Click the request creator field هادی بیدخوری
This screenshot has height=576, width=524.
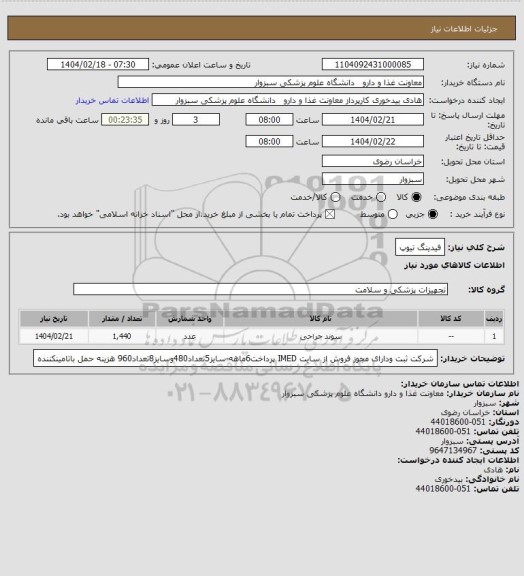pyautogui.click(x=288, y=100)
